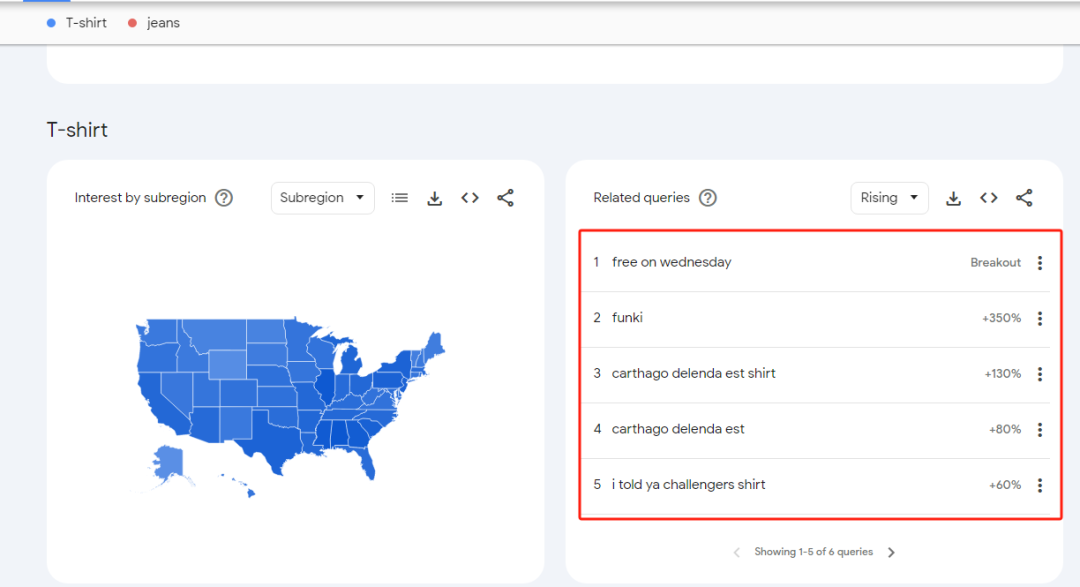
Task: Open more options menu for 'funki' query
Action: click(x=1040, y=319)
